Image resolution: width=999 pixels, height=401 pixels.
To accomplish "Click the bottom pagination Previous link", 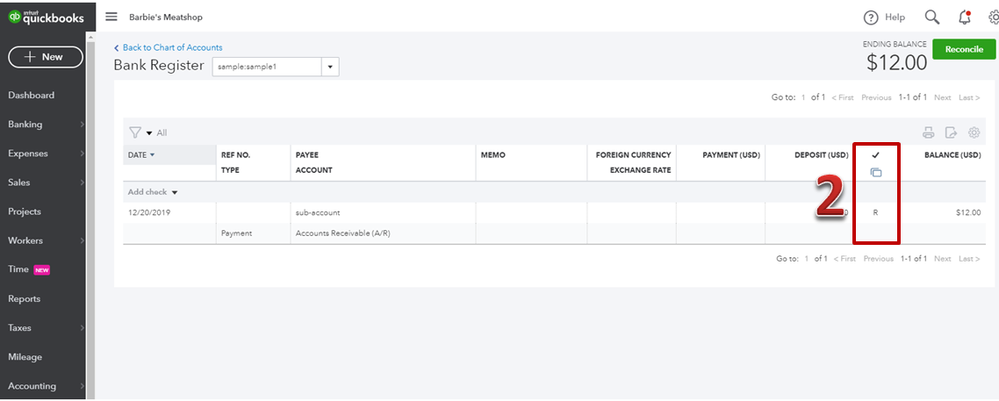I will [878, 259].
